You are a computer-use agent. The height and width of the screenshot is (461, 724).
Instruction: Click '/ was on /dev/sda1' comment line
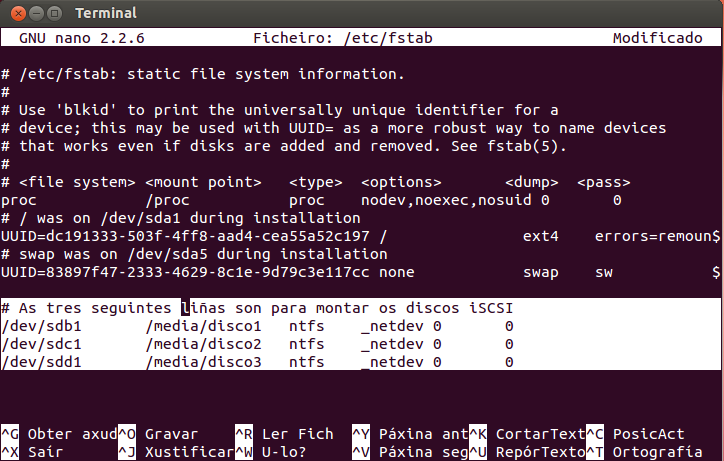(x=181, y=218)
